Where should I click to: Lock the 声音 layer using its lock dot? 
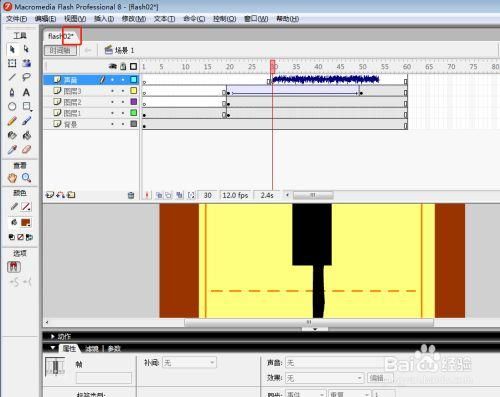coord(123,80)
